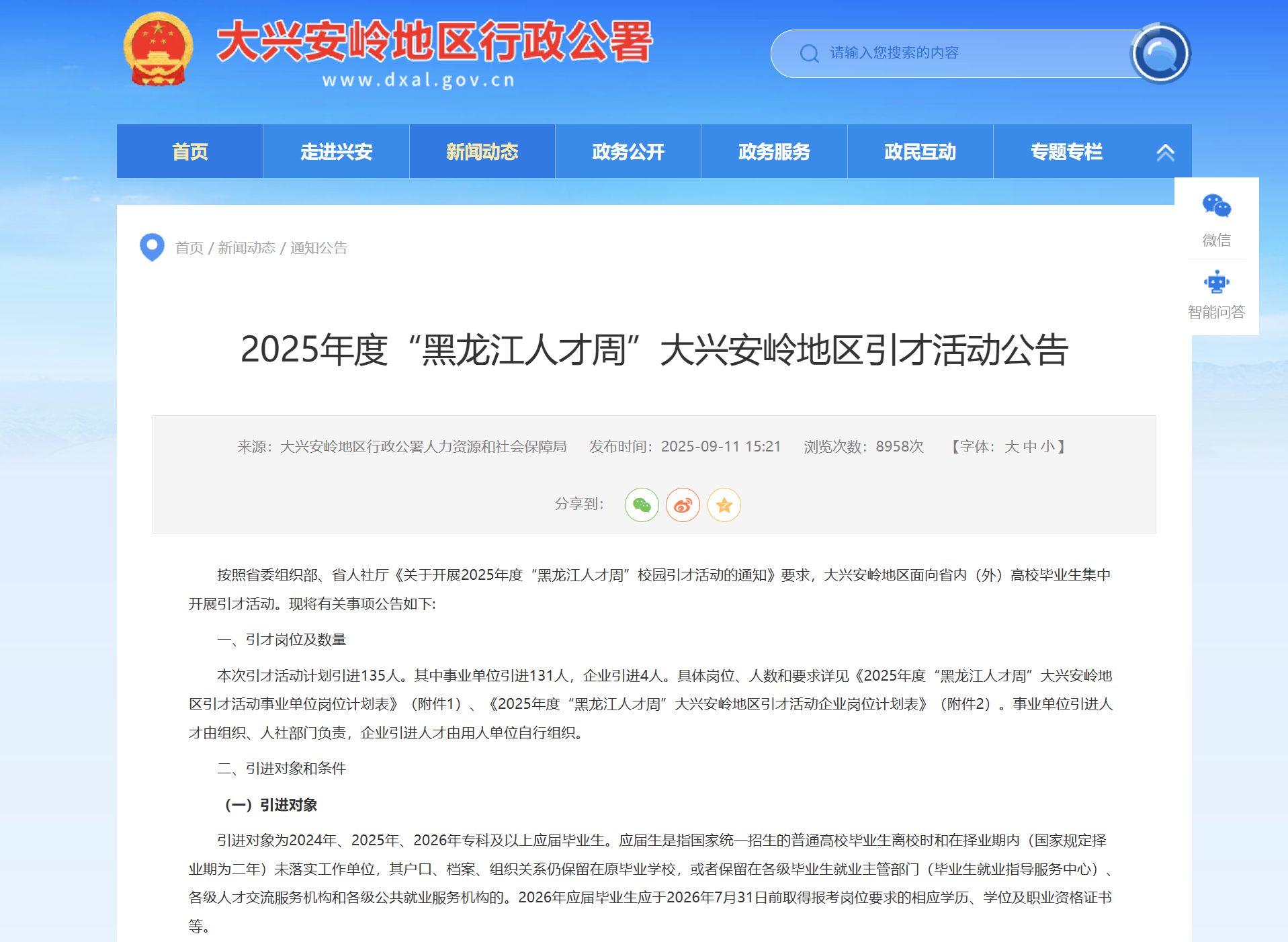Add article to favorites star icon
This screenshot has height=942, width=1288.
(724, 505)
